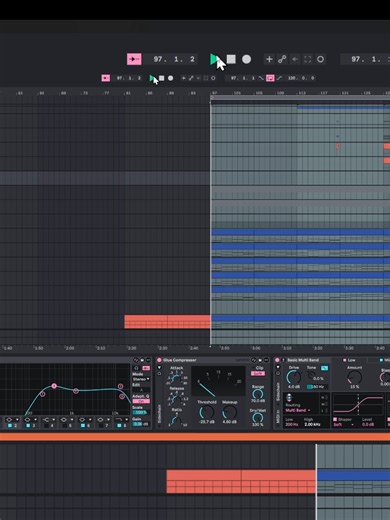Click the Glue Compressor Release knob
Image resolution: width=390 pixels, height=520 pixels.
[176, 398]
